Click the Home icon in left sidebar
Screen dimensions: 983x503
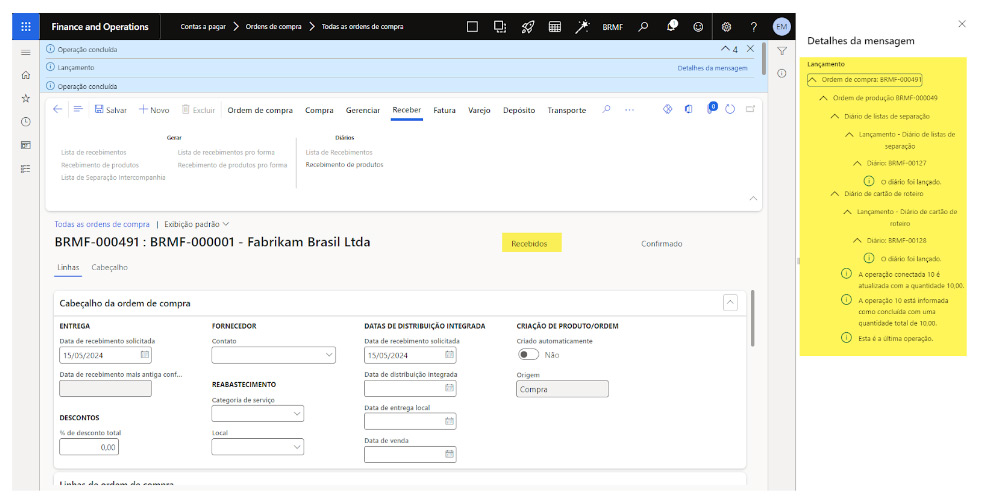[x=25, y=75]
